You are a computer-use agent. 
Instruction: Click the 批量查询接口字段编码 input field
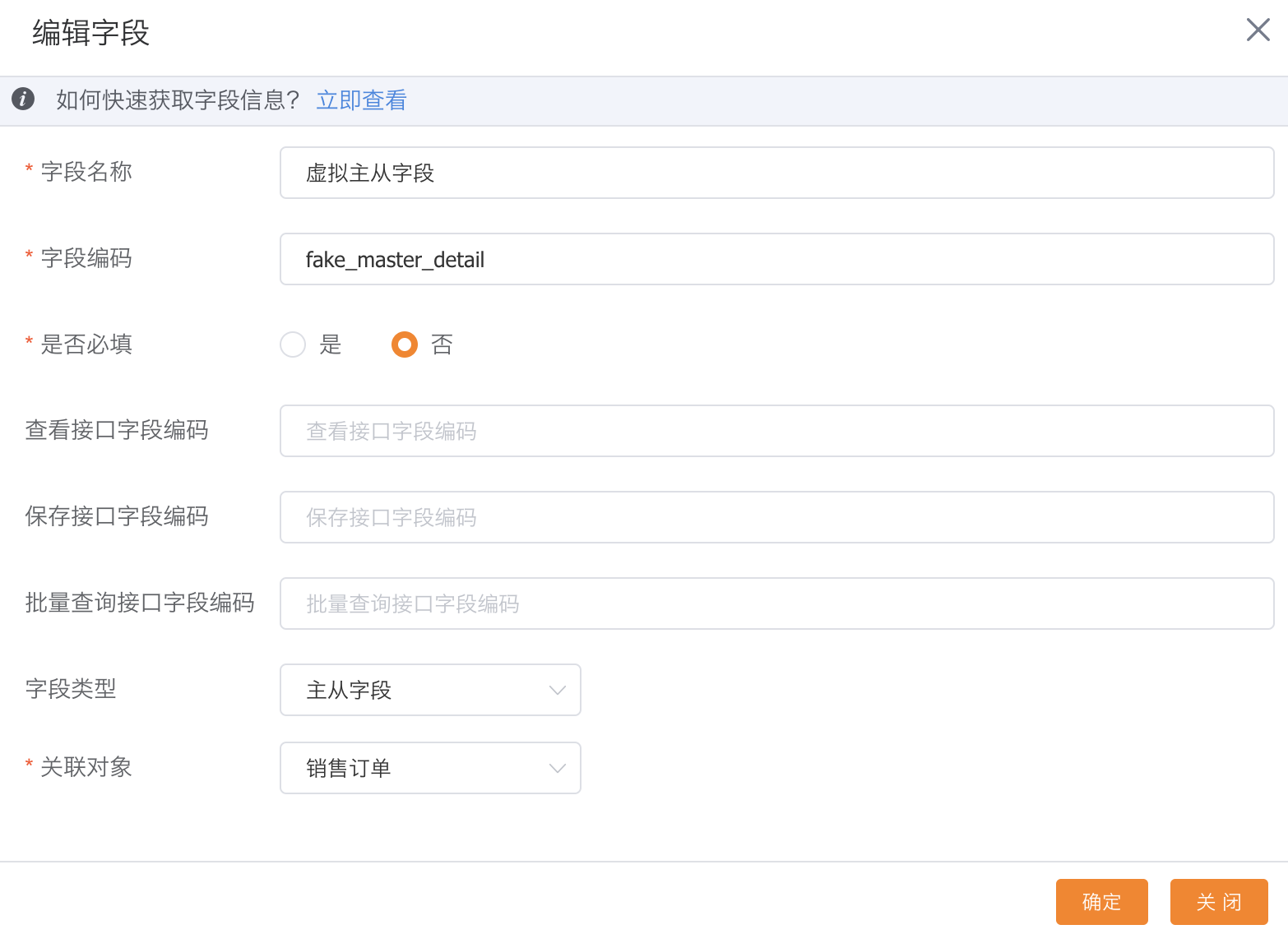point(776,603)
